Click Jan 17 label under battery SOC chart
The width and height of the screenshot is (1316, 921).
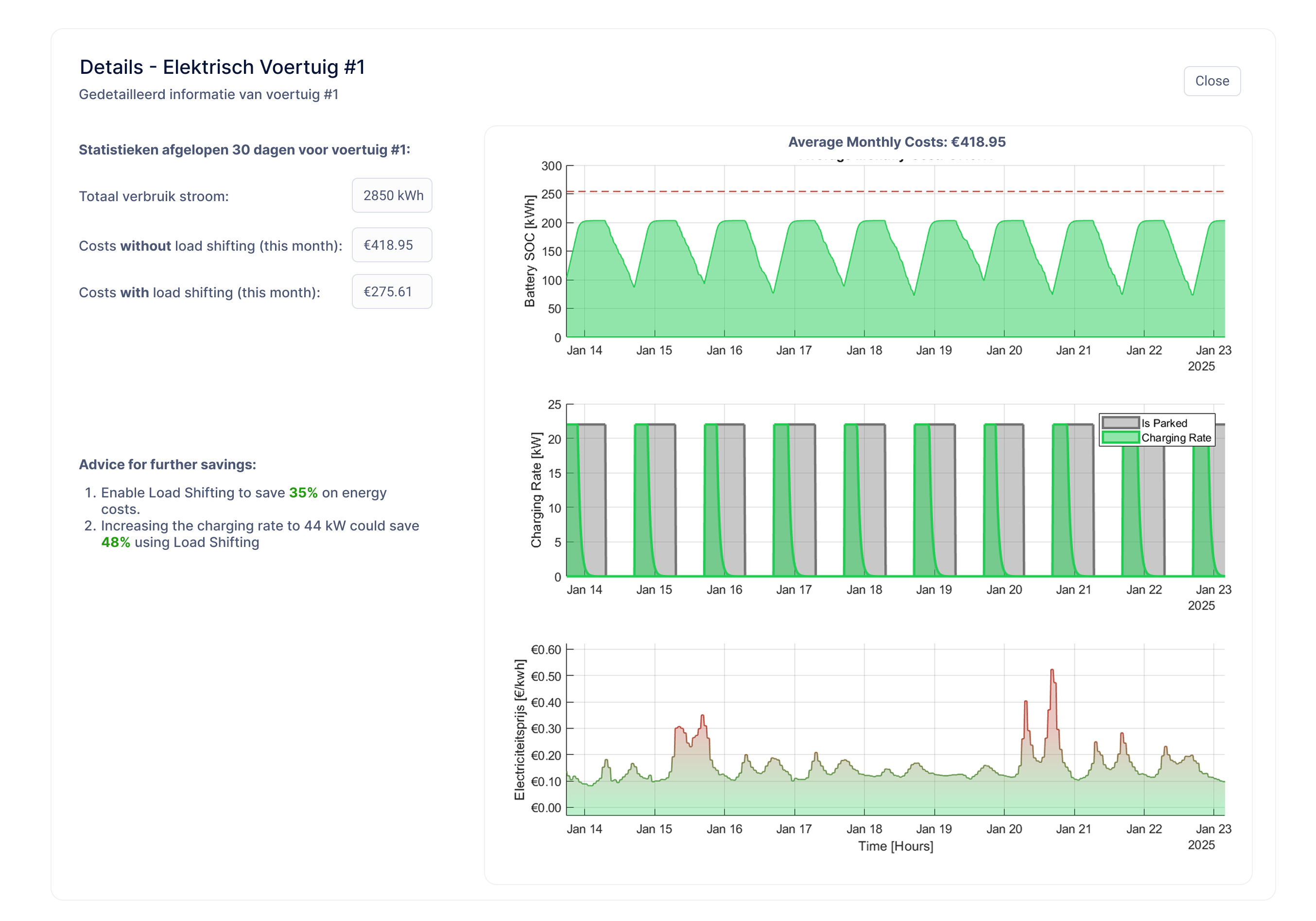click(x=794, y=351)
